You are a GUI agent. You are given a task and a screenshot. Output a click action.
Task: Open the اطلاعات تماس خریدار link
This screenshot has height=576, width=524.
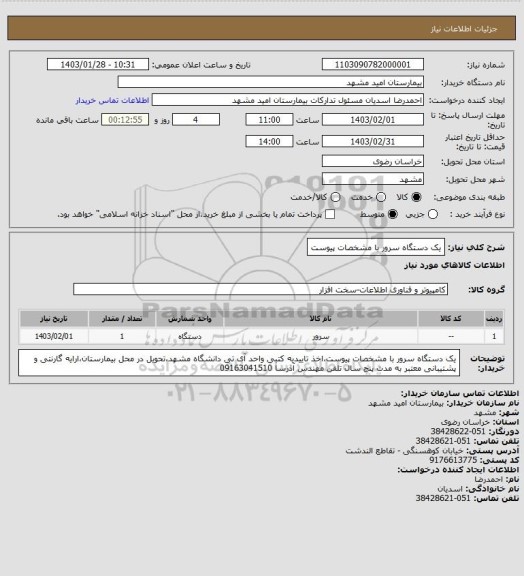click(112, 100)
